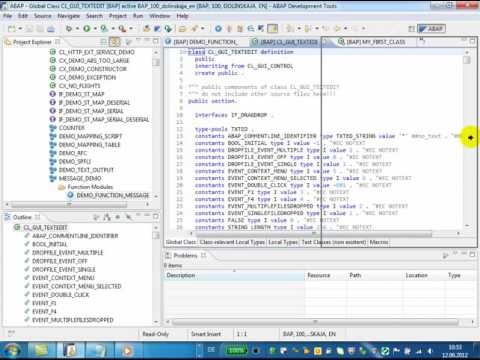Click the Debug bug icon
Screen dimensions: 480x360
click(69, 29)
